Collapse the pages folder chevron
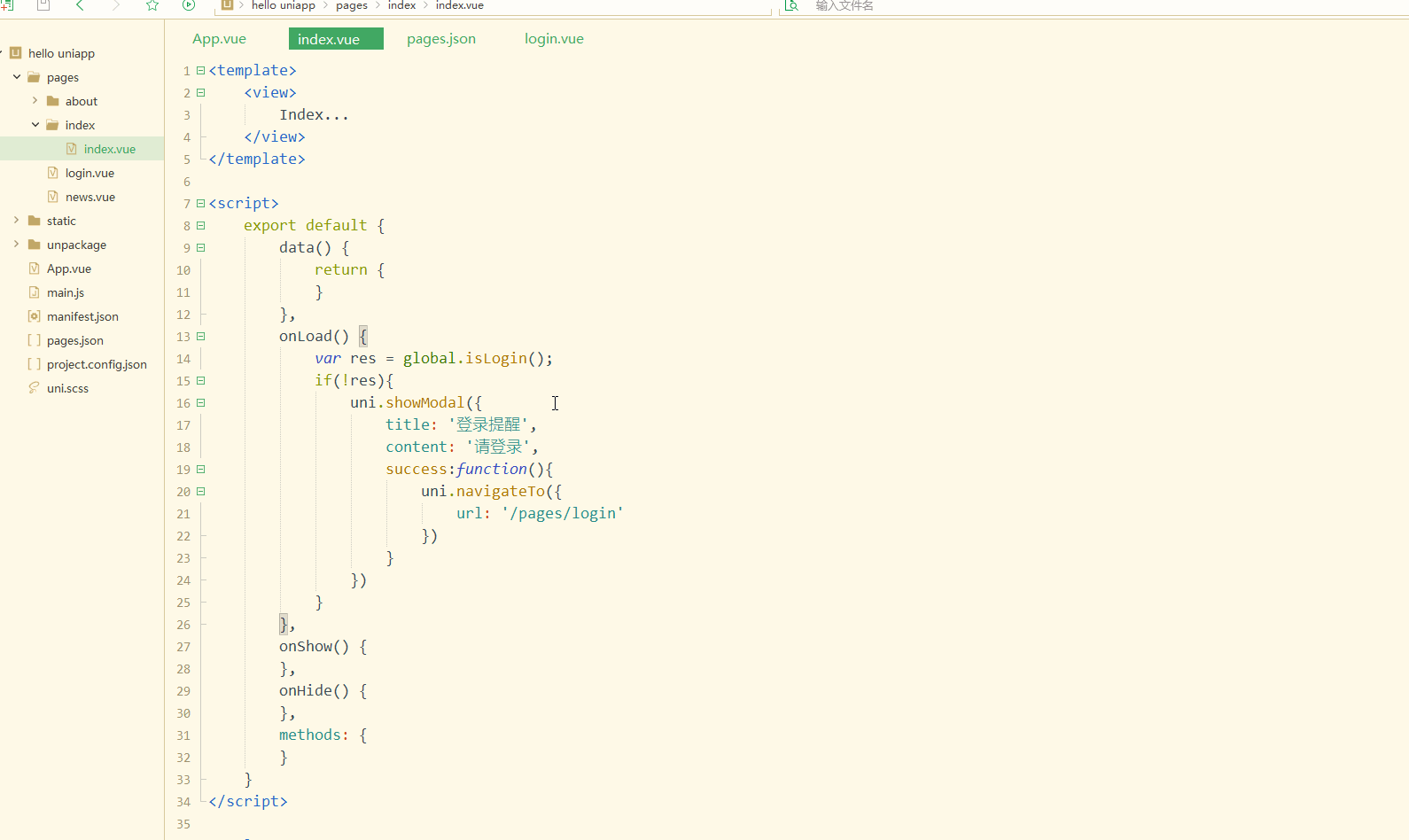1409x840 pixels. click(x=17, y=77)
